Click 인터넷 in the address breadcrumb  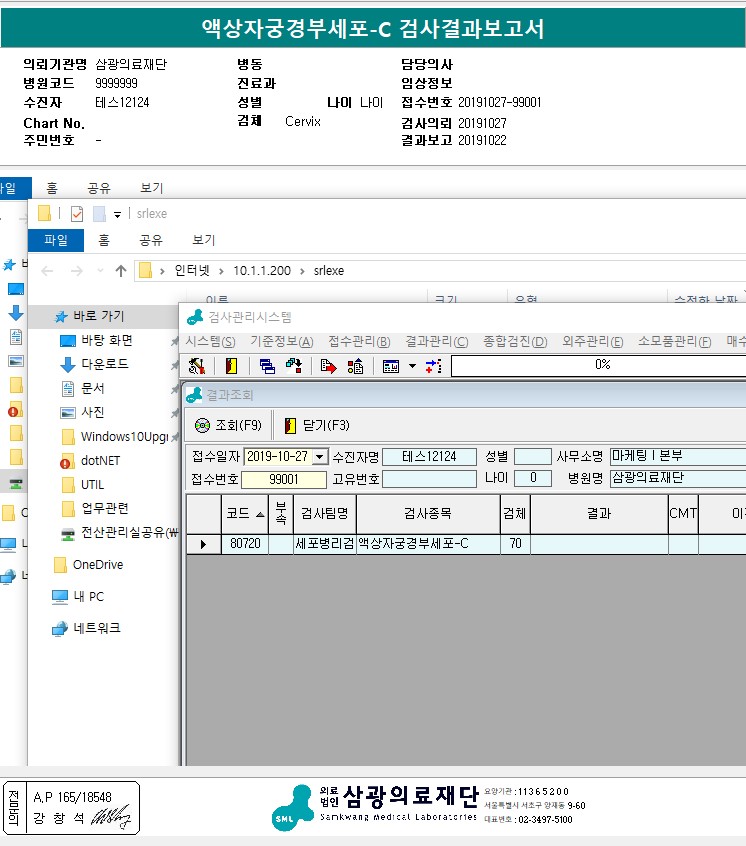coord(191,270)
